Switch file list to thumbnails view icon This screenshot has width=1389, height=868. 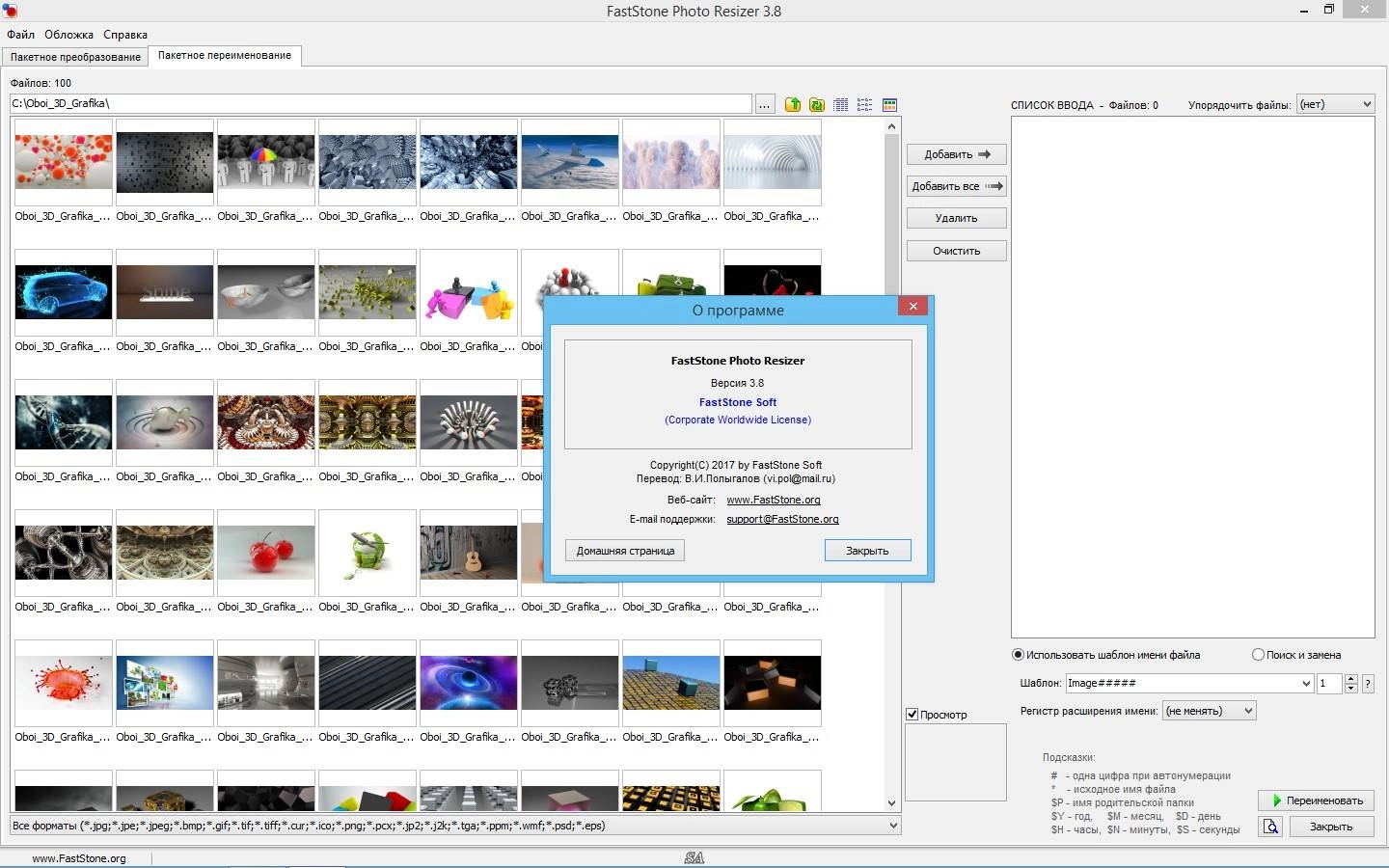[889, 104]
